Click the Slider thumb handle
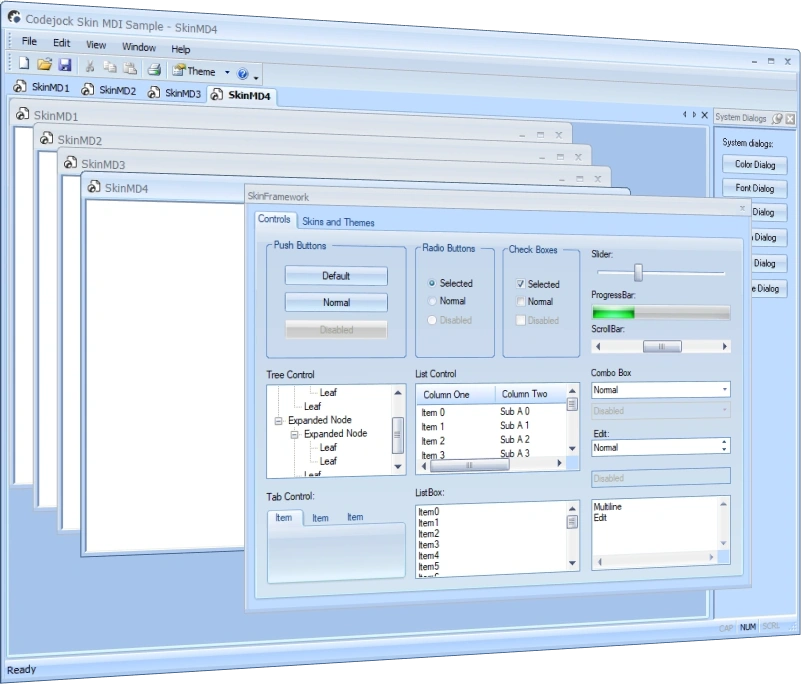 click(638, 272)
